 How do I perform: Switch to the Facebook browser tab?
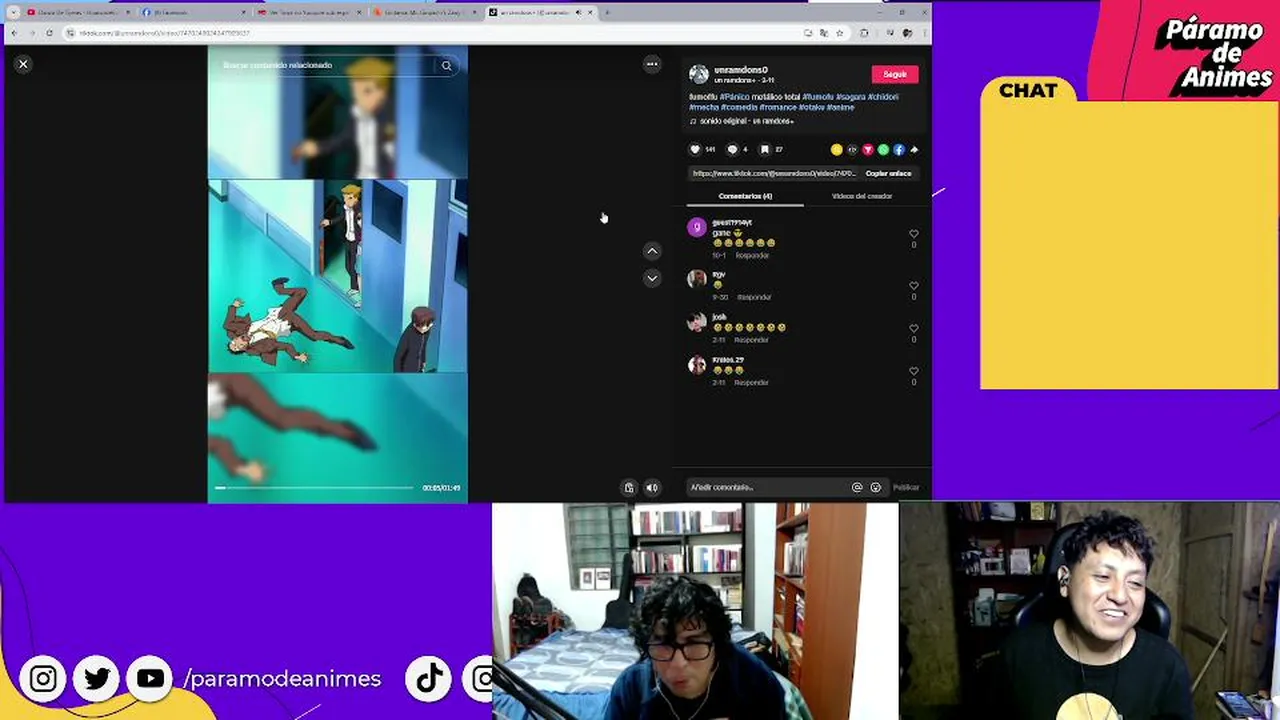(x=194, y=12)
